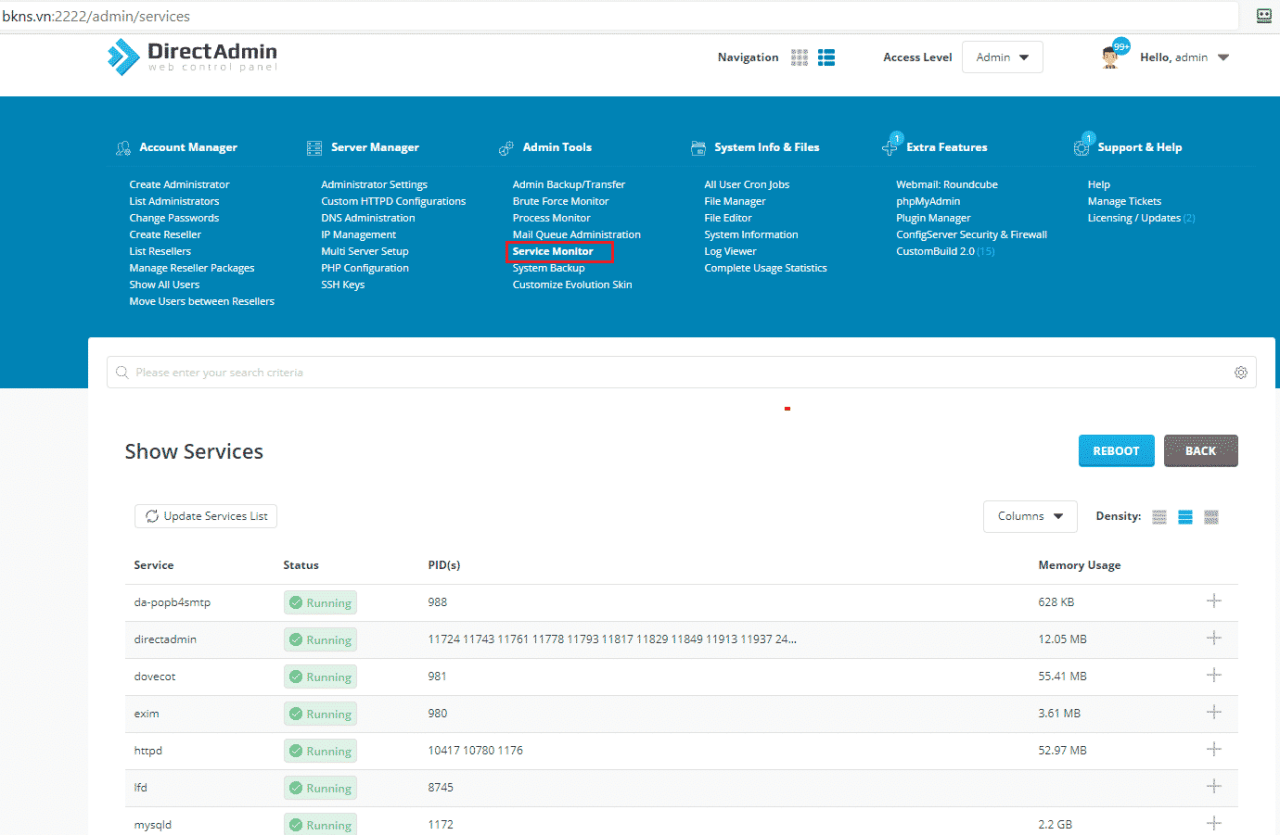The height and width of the screenshot is (835, 1280).
Task: Expand the httpd service row plus icon
Action: point(1214,749)
